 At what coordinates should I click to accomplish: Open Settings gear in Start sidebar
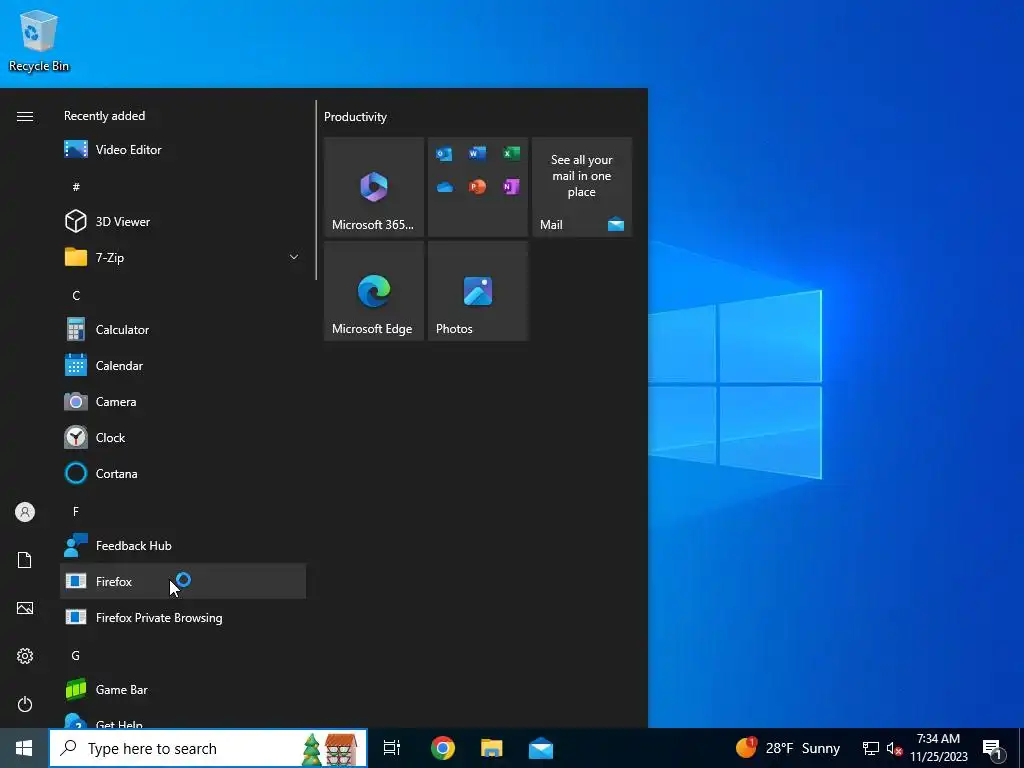click(25, 656)
